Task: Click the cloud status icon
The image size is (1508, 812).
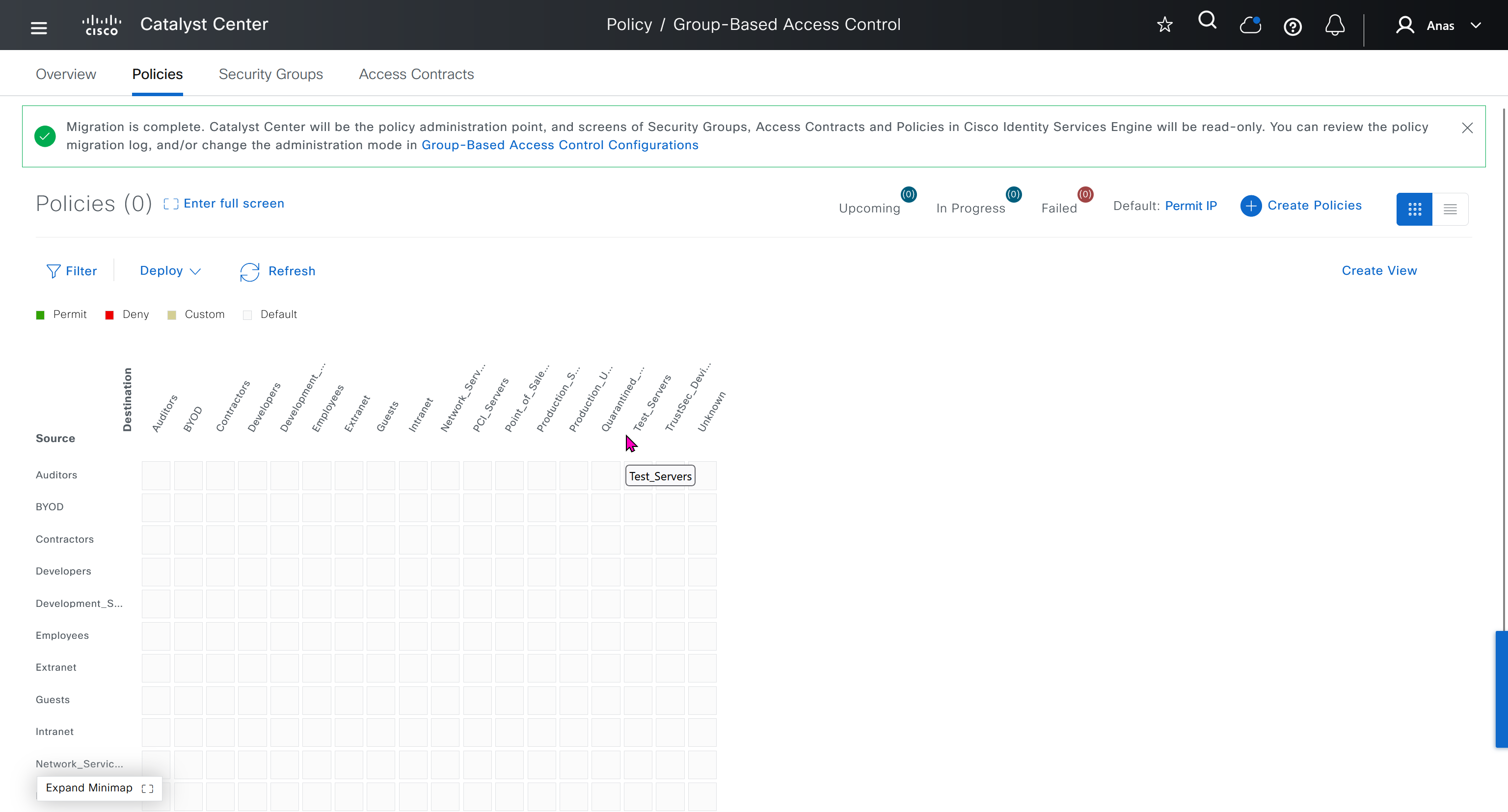Action: [1250, 25]
